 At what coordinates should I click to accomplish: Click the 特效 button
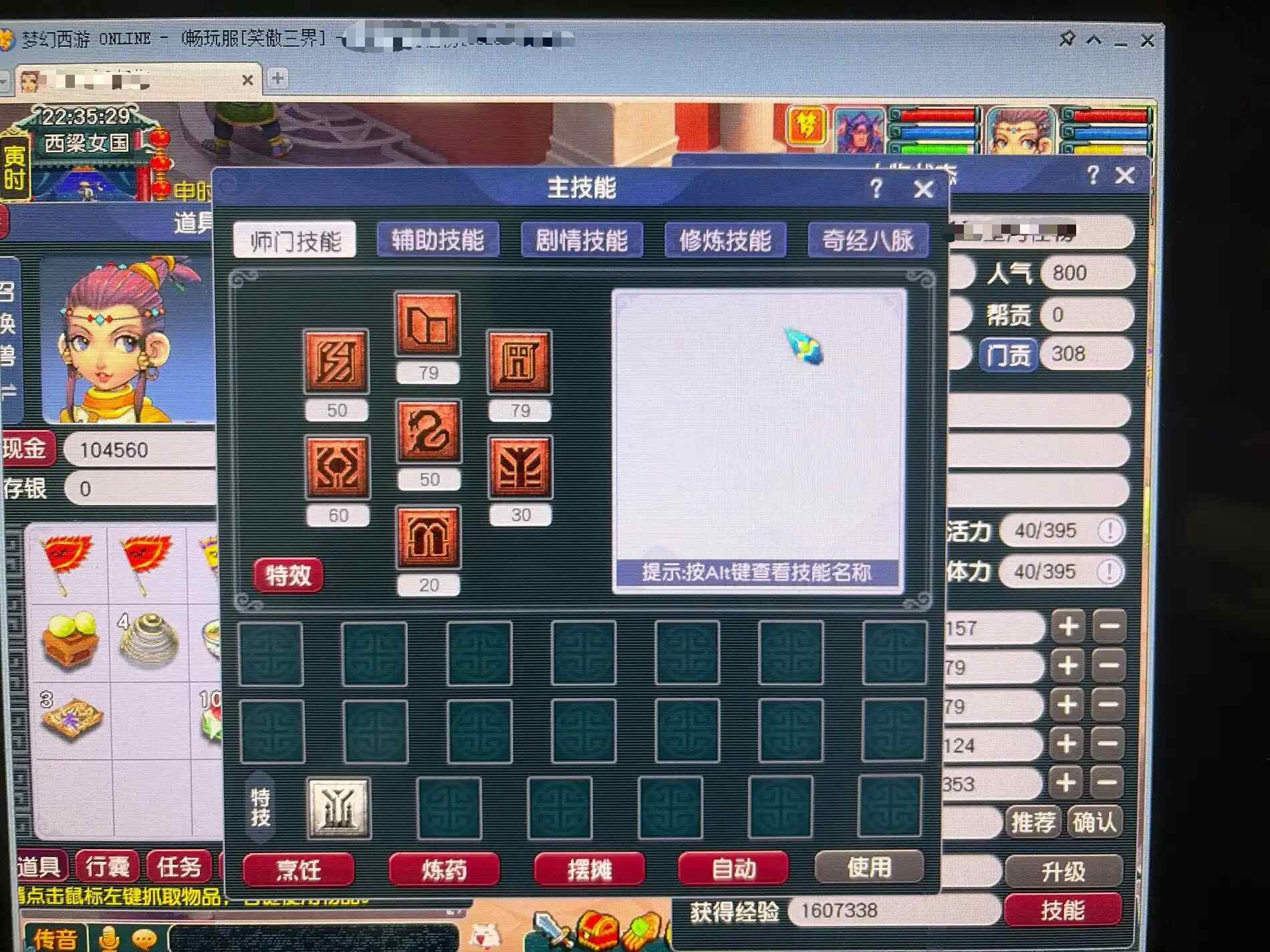pyautogui.click(x=289, y=575)
